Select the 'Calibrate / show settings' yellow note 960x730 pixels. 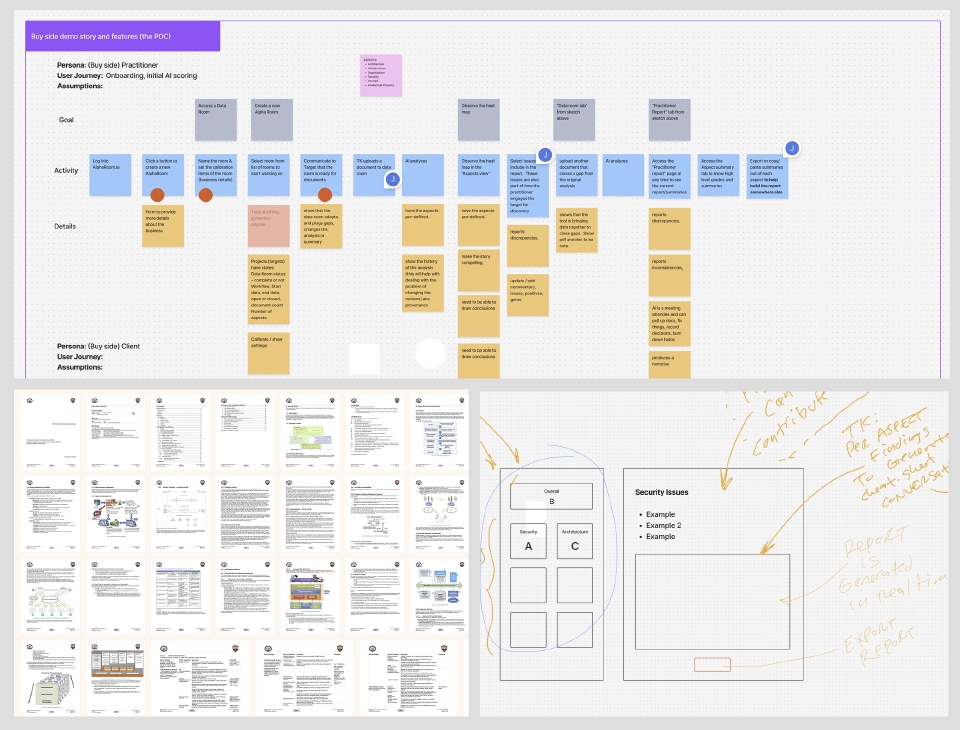click(x=269, y=353)
